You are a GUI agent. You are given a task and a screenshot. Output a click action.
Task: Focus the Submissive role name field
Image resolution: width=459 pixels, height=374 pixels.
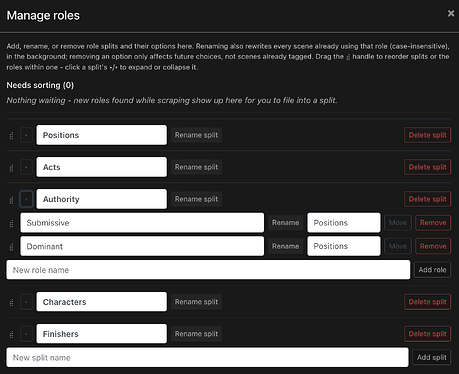point(142,223)
